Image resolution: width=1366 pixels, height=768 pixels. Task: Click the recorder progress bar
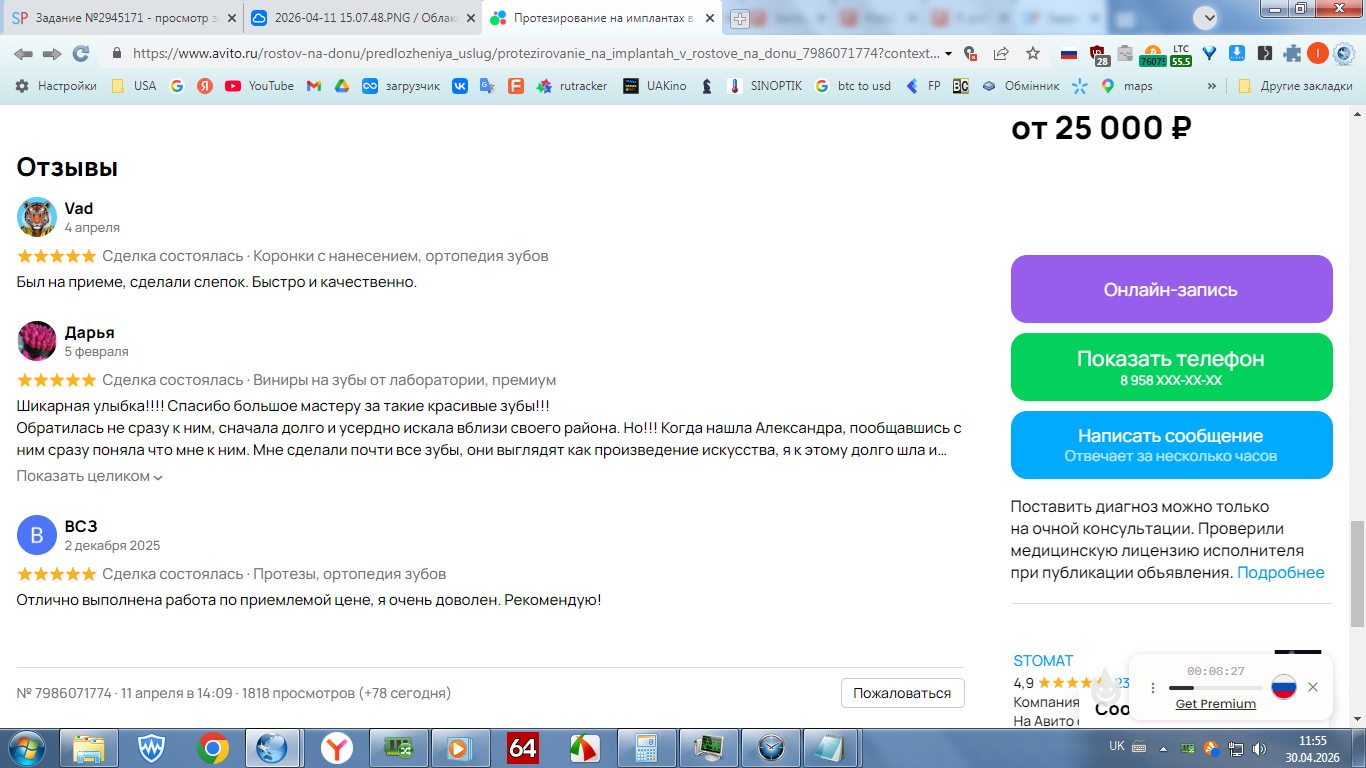[x=1216, y=688]
